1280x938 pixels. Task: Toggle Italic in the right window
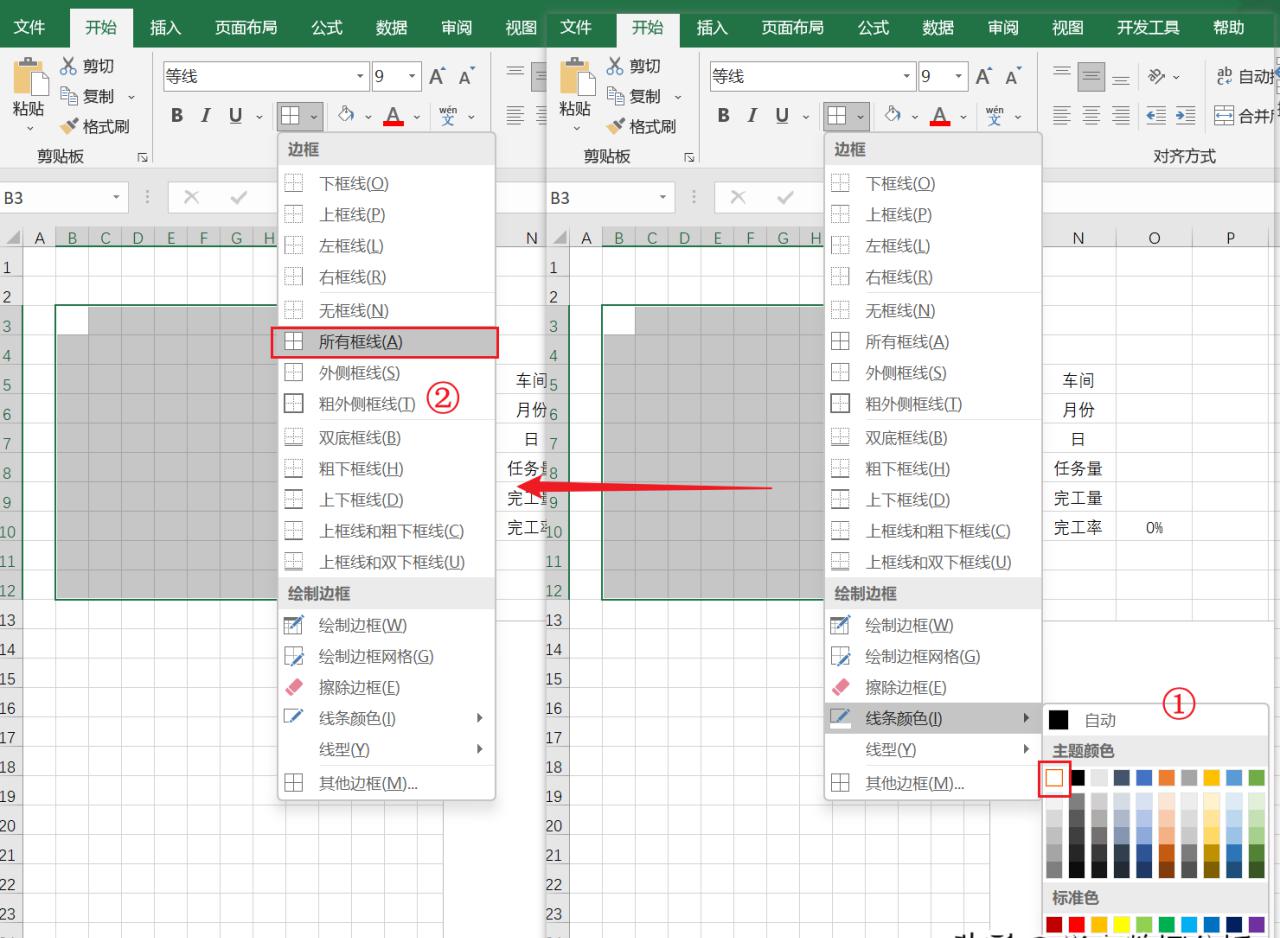point(752,116)
